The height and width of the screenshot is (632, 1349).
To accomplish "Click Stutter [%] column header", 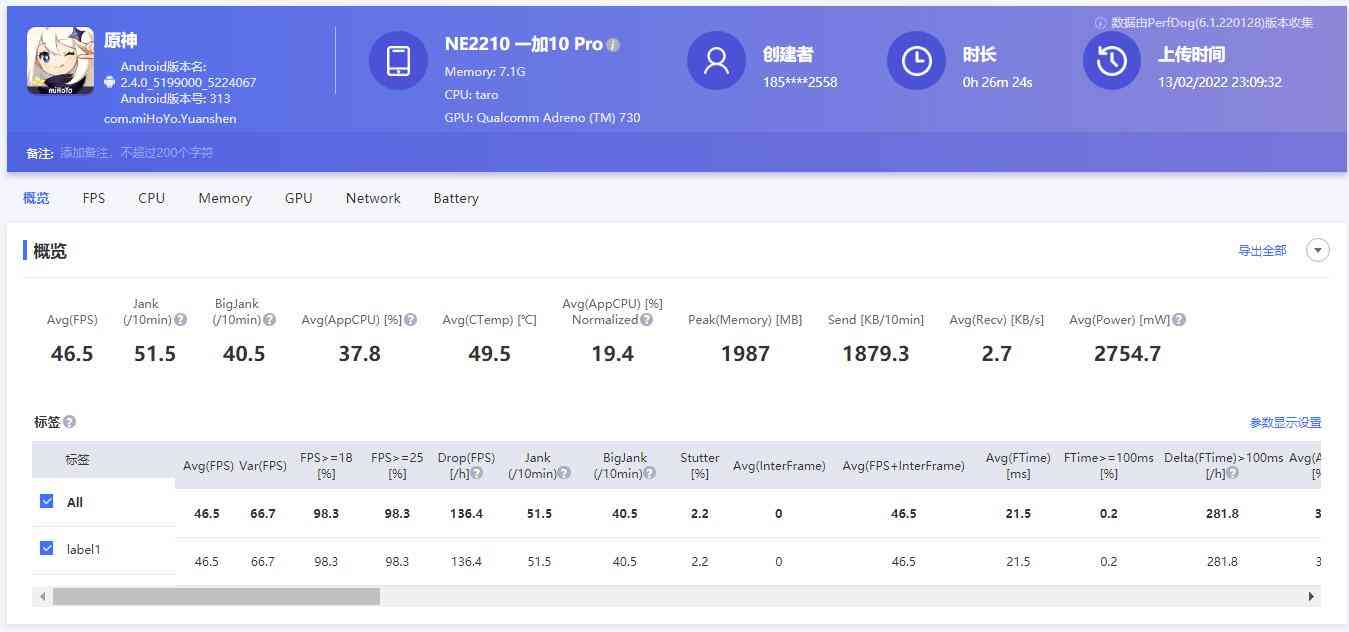I will (x=700, y=465).
